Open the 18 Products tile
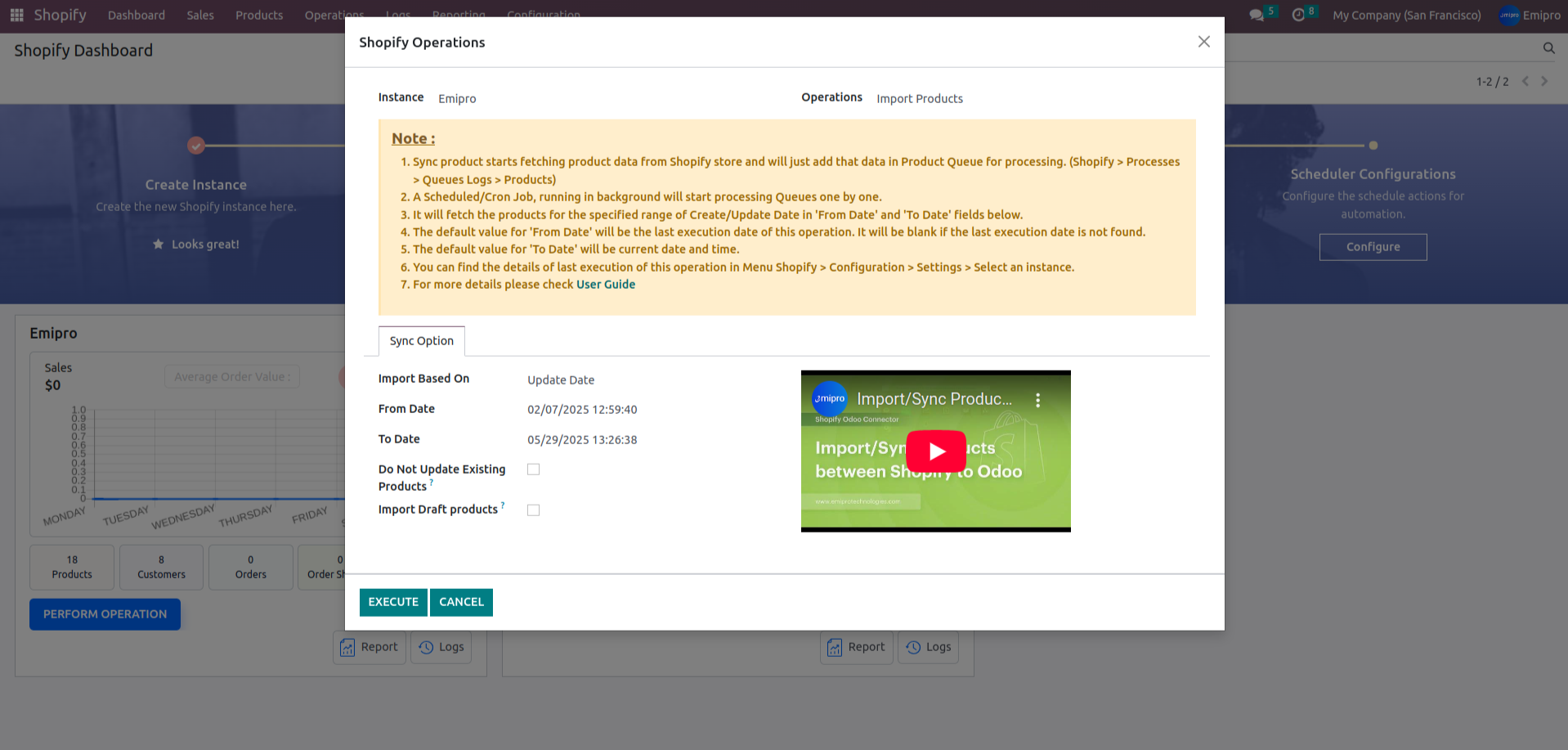The width and height of the screenshot is (1568, 750). coord(72,568)
